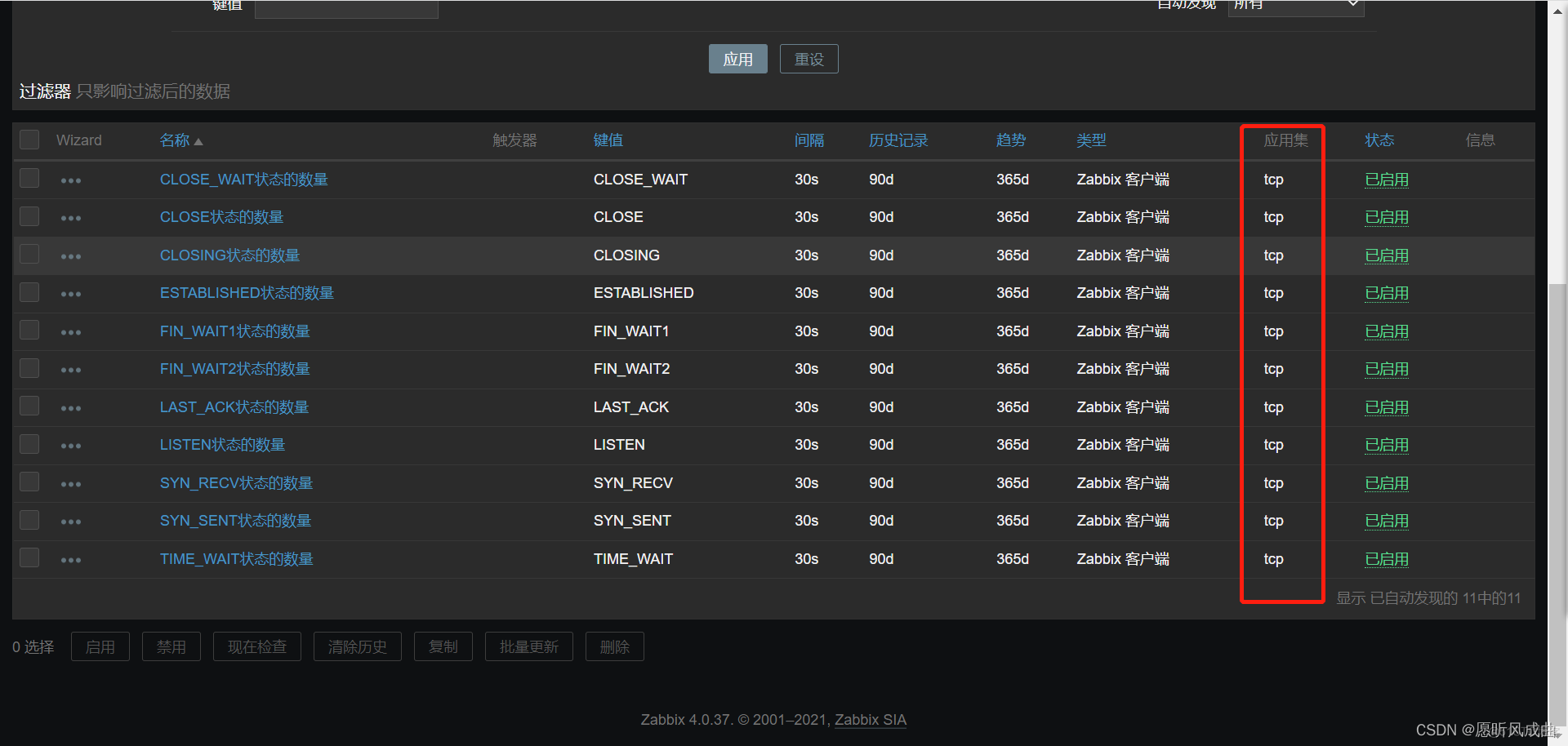Open wizard dots for SYN_RECV row

(71, 484)
